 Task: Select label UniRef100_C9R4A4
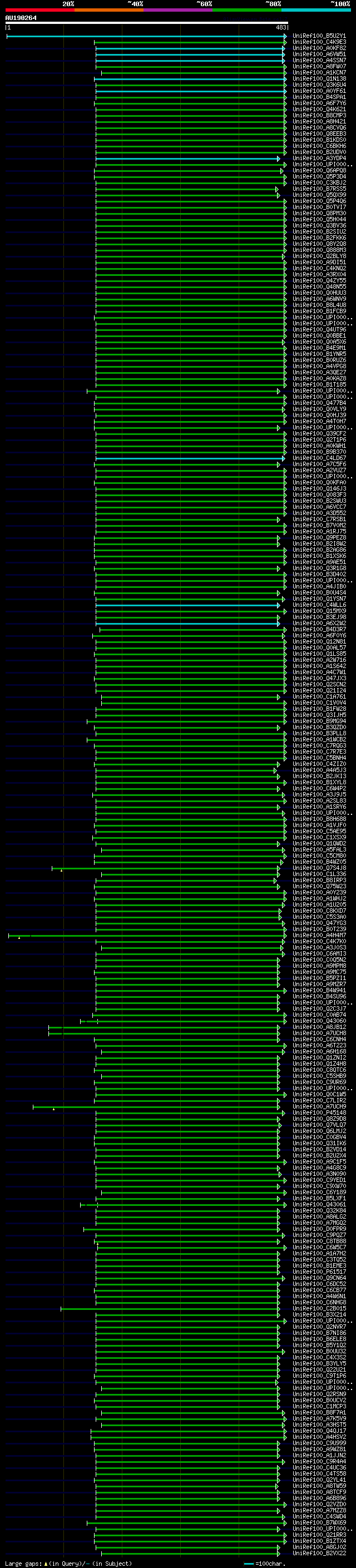pyautogui.click(x=319, y=1461)
